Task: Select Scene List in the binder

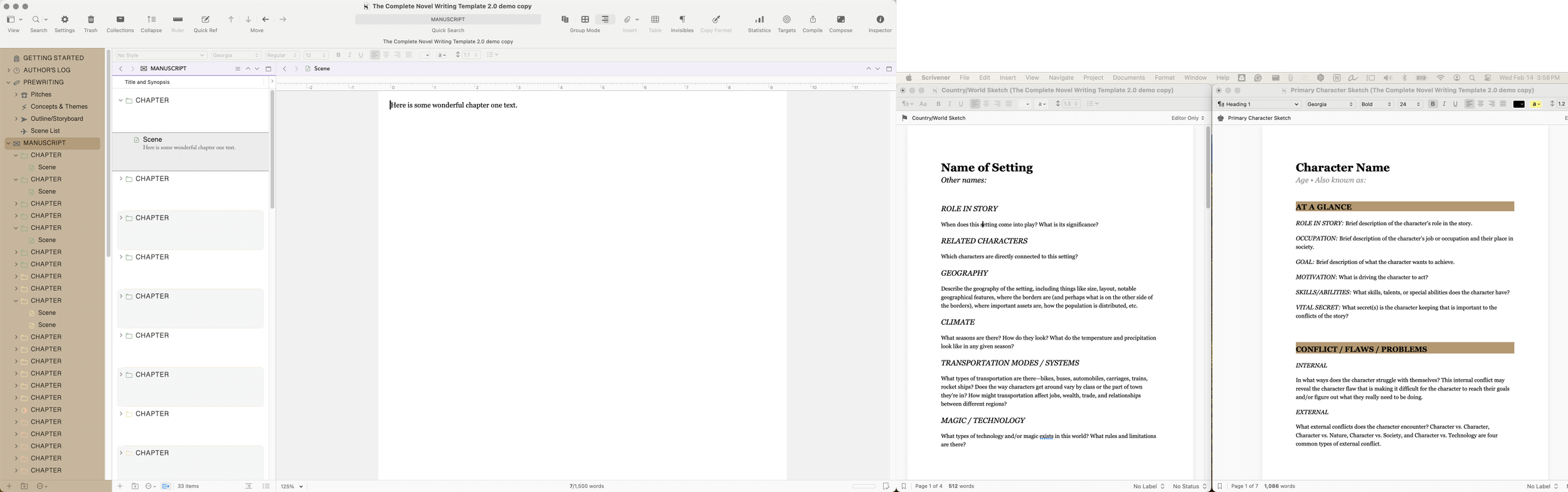Action: 45,131
